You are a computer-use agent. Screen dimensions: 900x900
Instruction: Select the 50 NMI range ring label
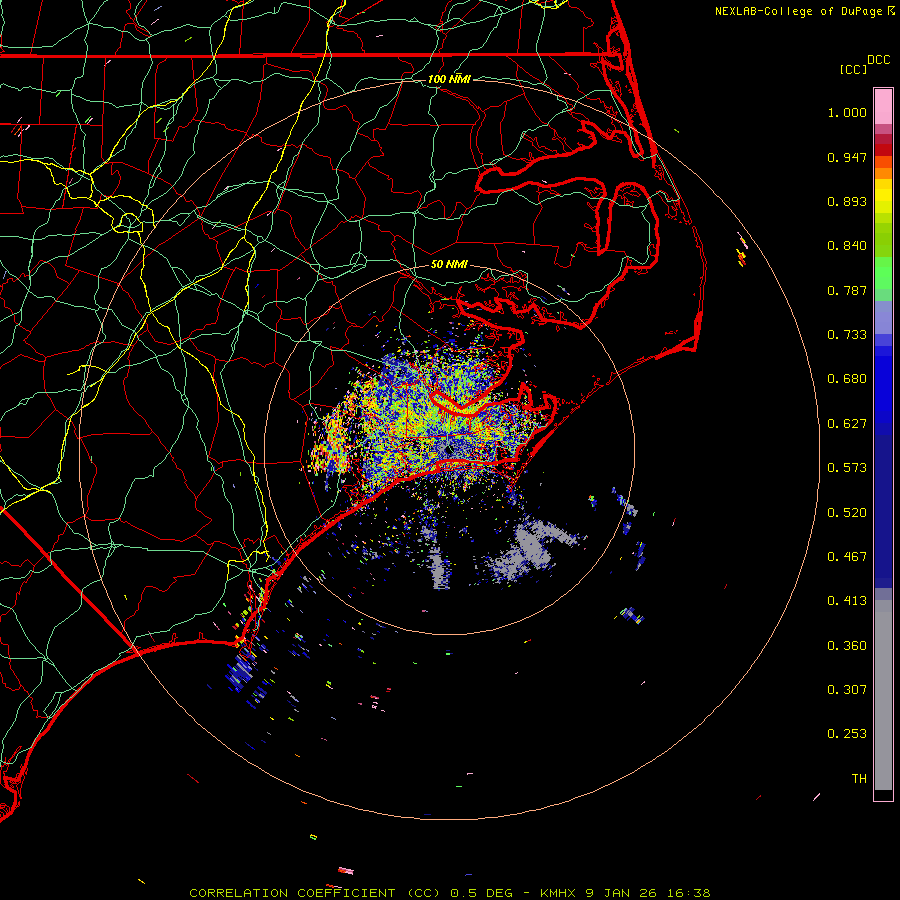449,264
